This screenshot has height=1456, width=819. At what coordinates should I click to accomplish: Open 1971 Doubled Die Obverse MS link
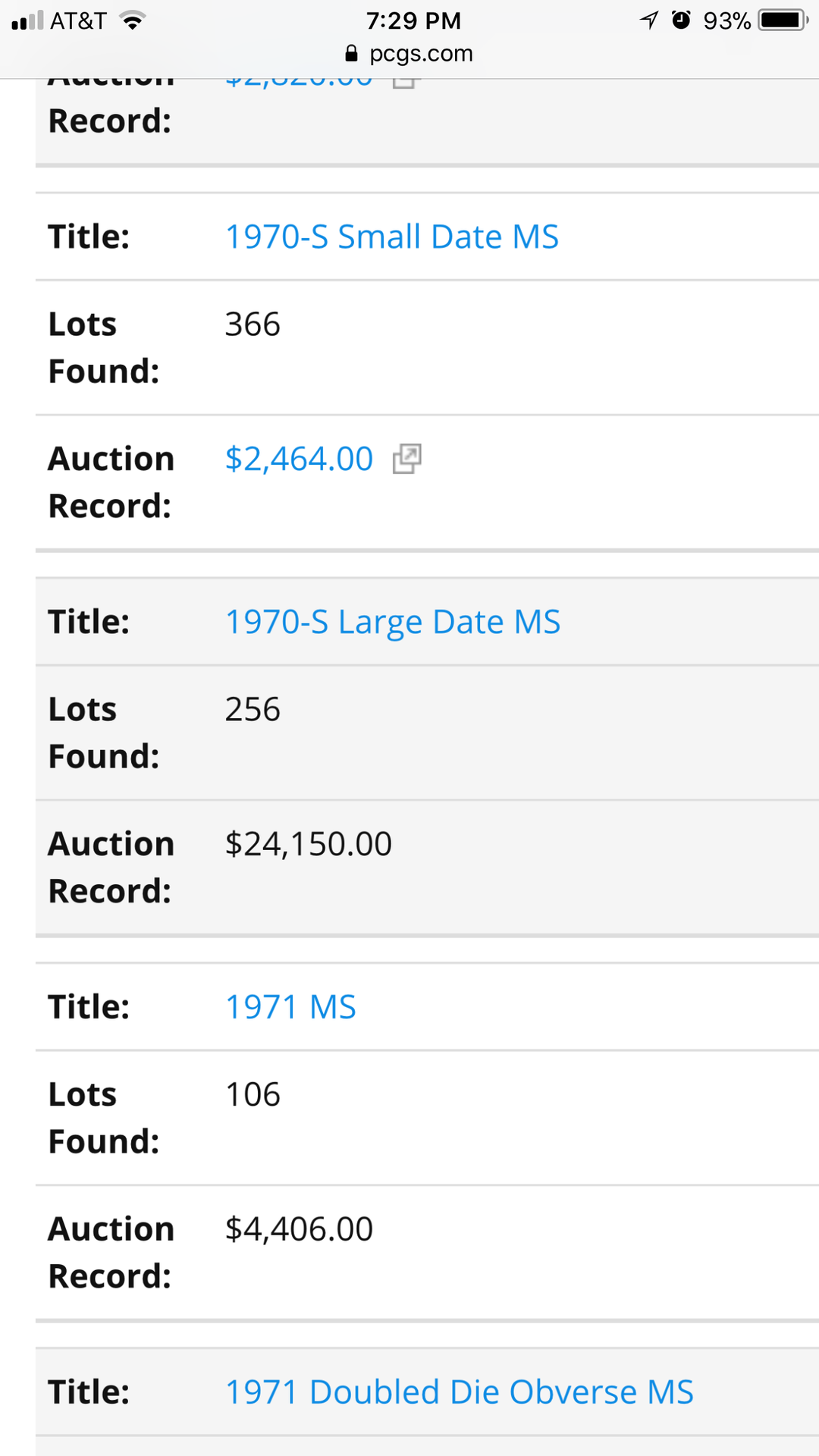(460, 1392)
